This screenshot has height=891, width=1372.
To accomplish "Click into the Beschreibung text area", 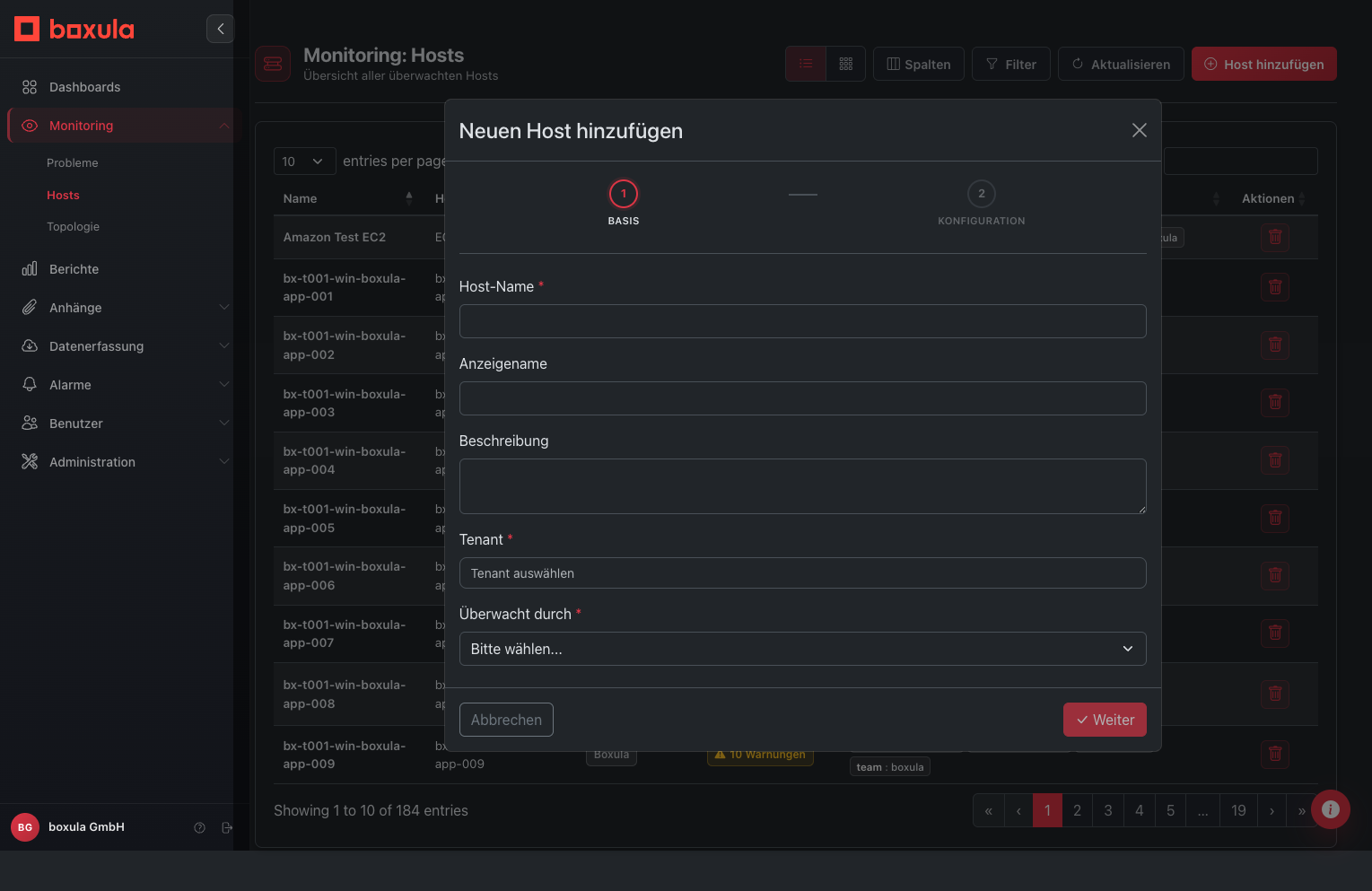I will tap(803, 486).
